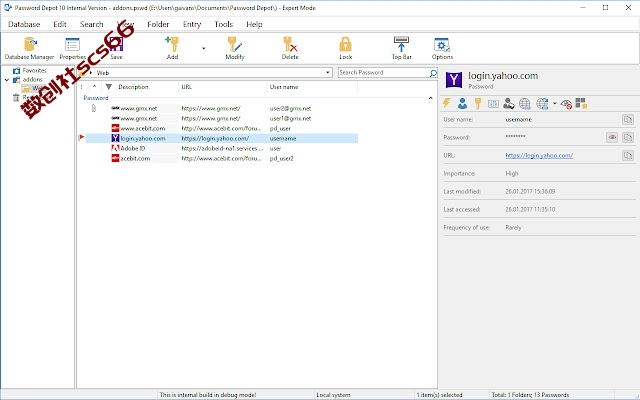Click the importance '!' column header

click(82, 87)
